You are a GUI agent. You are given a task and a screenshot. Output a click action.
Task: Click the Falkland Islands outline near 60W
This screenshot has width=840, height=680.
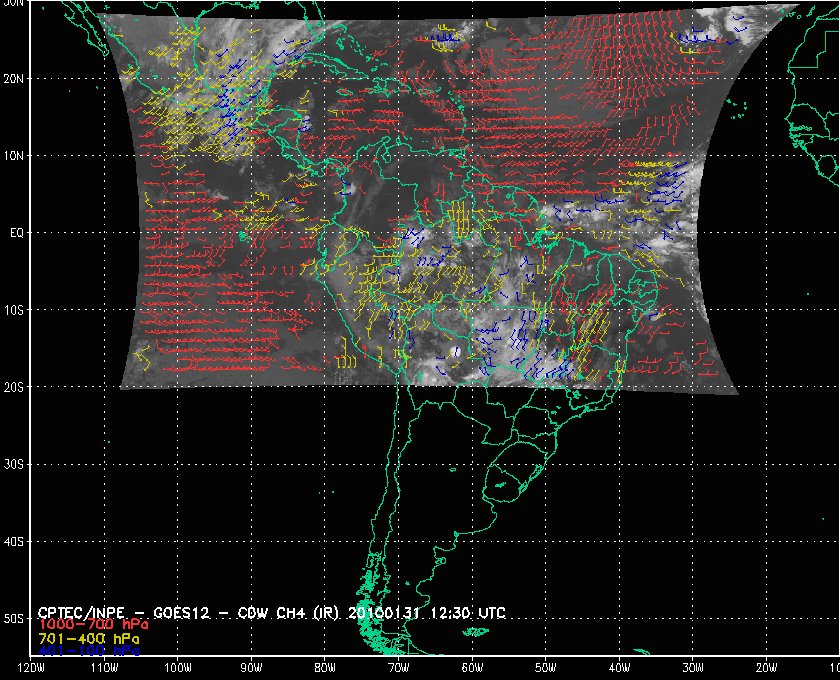478,632
